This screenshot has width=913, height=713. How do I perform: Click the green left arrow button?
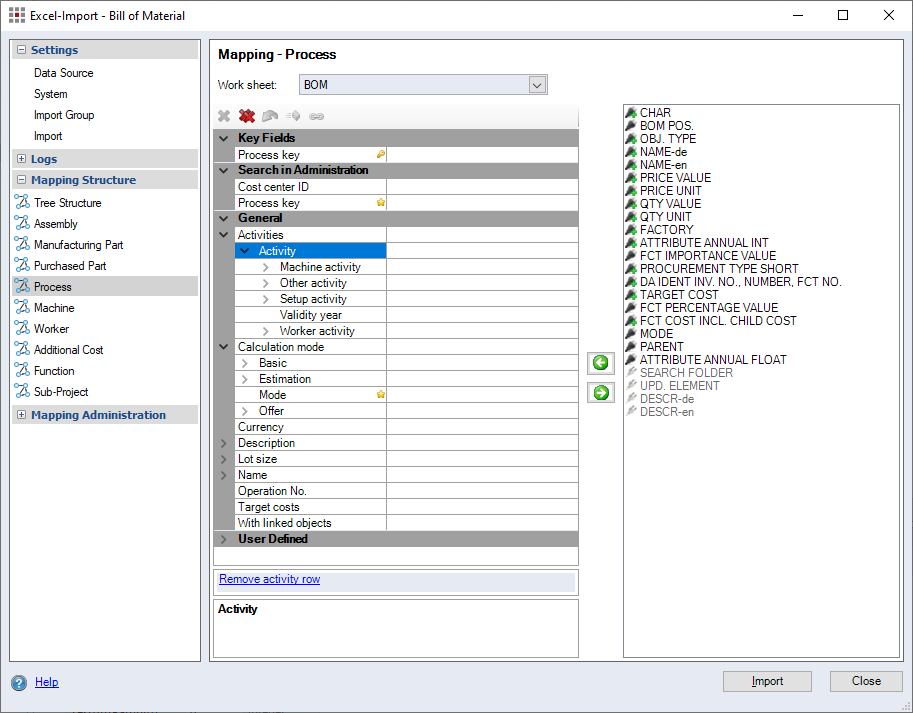(601, 363)
